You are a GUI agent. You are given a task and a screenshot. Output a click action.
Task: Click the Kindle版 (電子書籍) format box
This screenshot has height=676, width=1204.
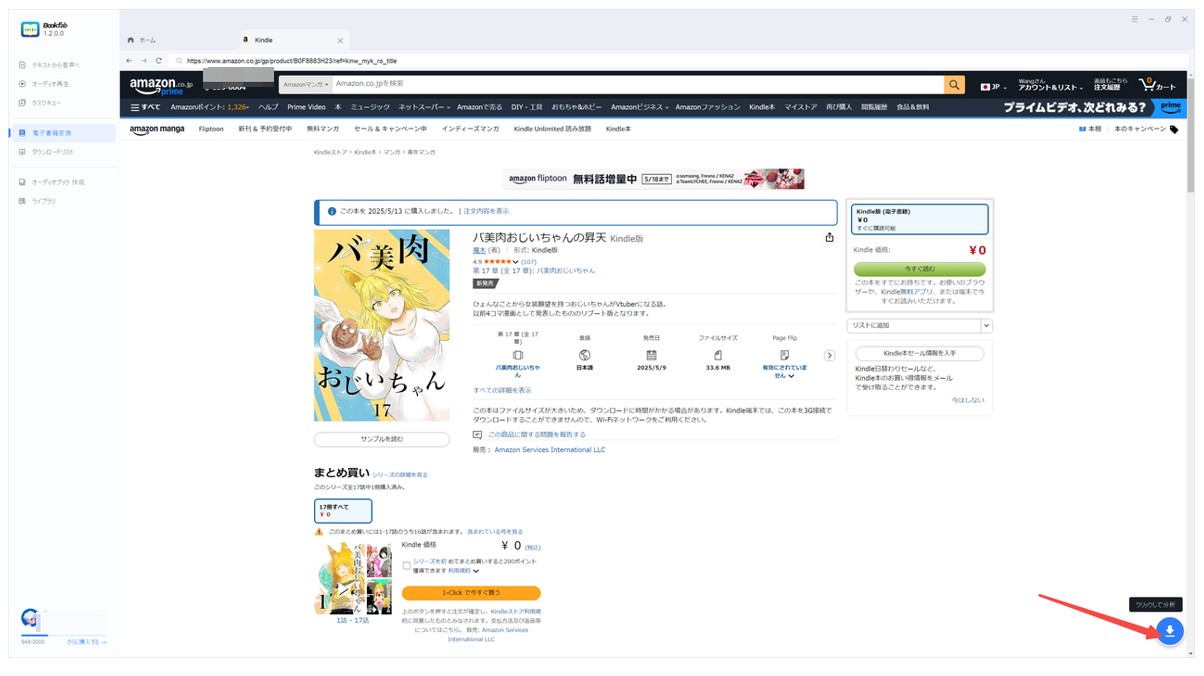[x=919, y=220]
